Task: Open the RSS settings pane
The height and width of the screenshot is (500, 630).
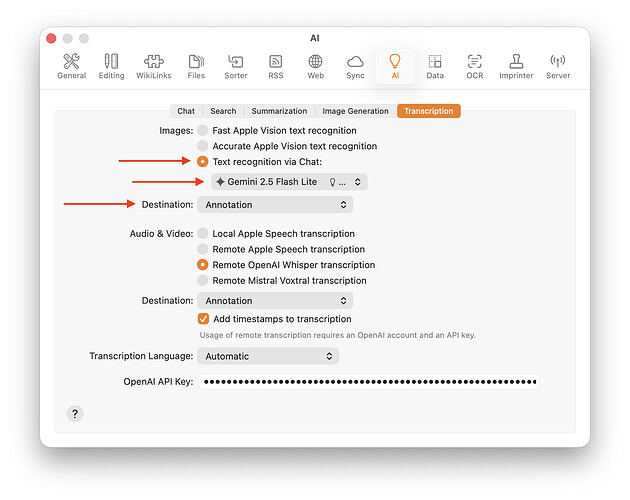Action: (x=276, y=67)
